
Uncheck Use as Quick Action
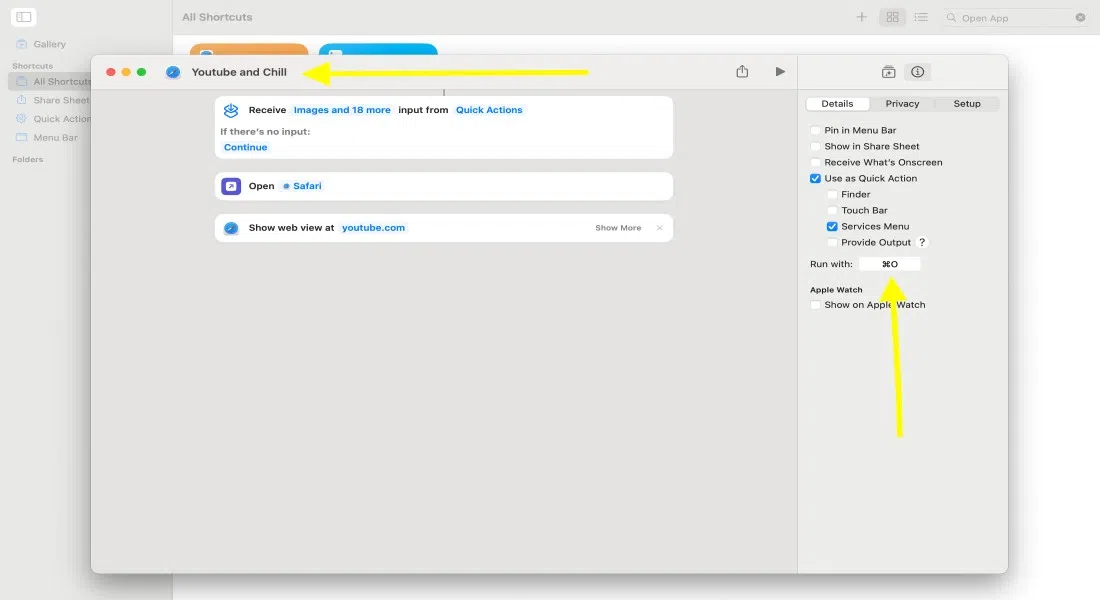(x=815, y=179)
